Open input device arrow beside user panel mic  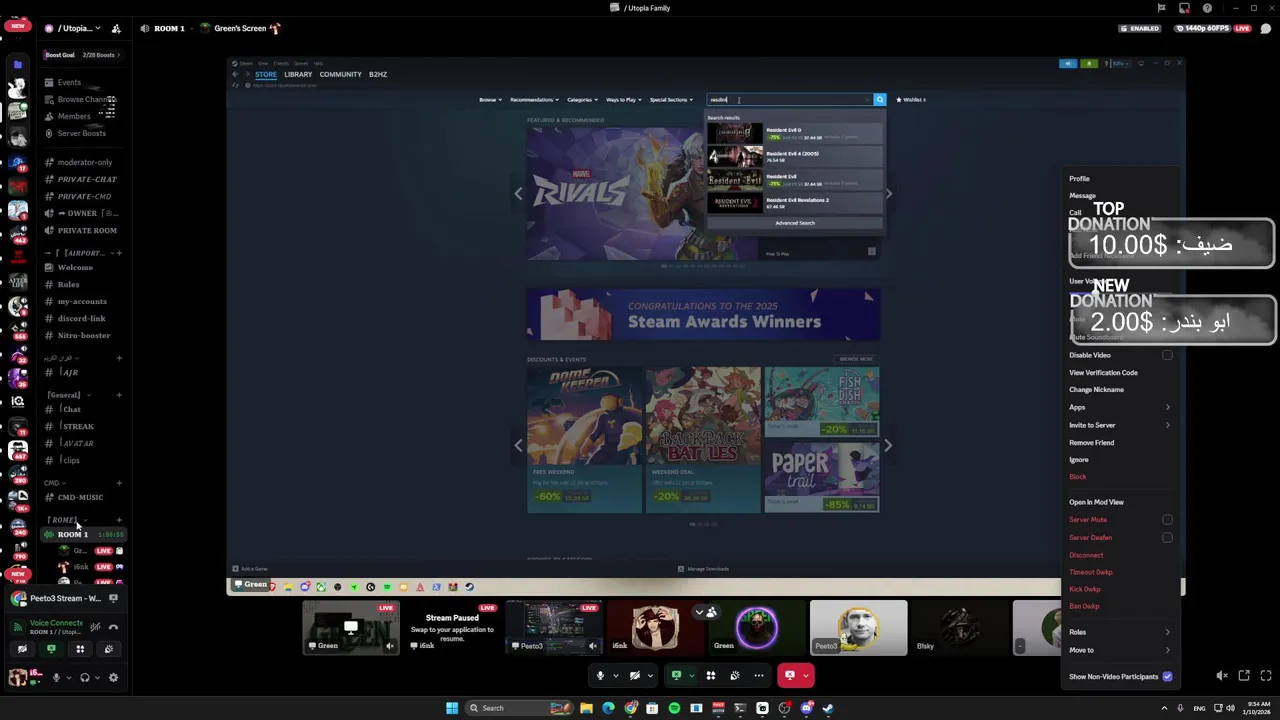point(69,677)
